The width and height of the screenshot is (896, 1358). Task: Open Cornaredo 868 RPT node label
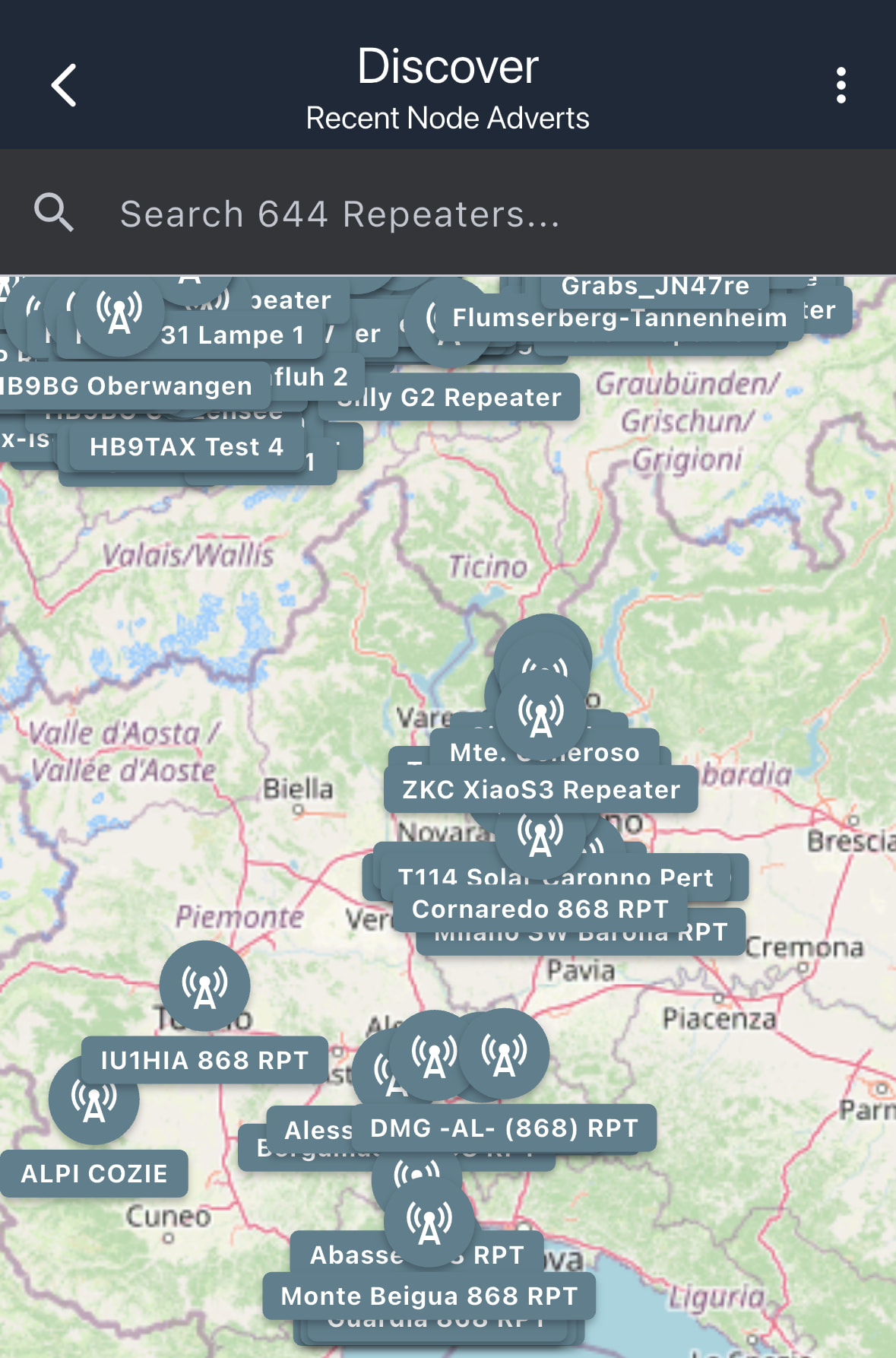540,909
